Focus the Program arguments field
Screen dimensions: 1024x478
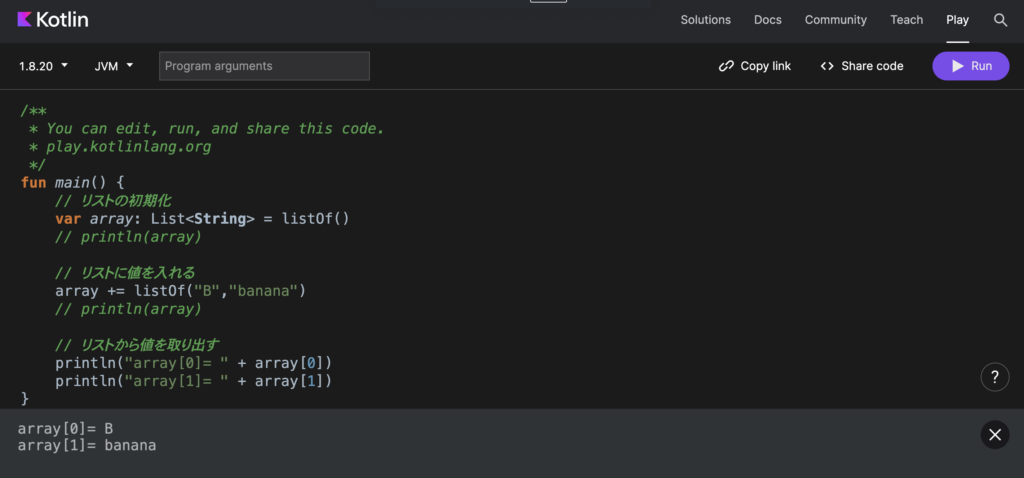264,66
